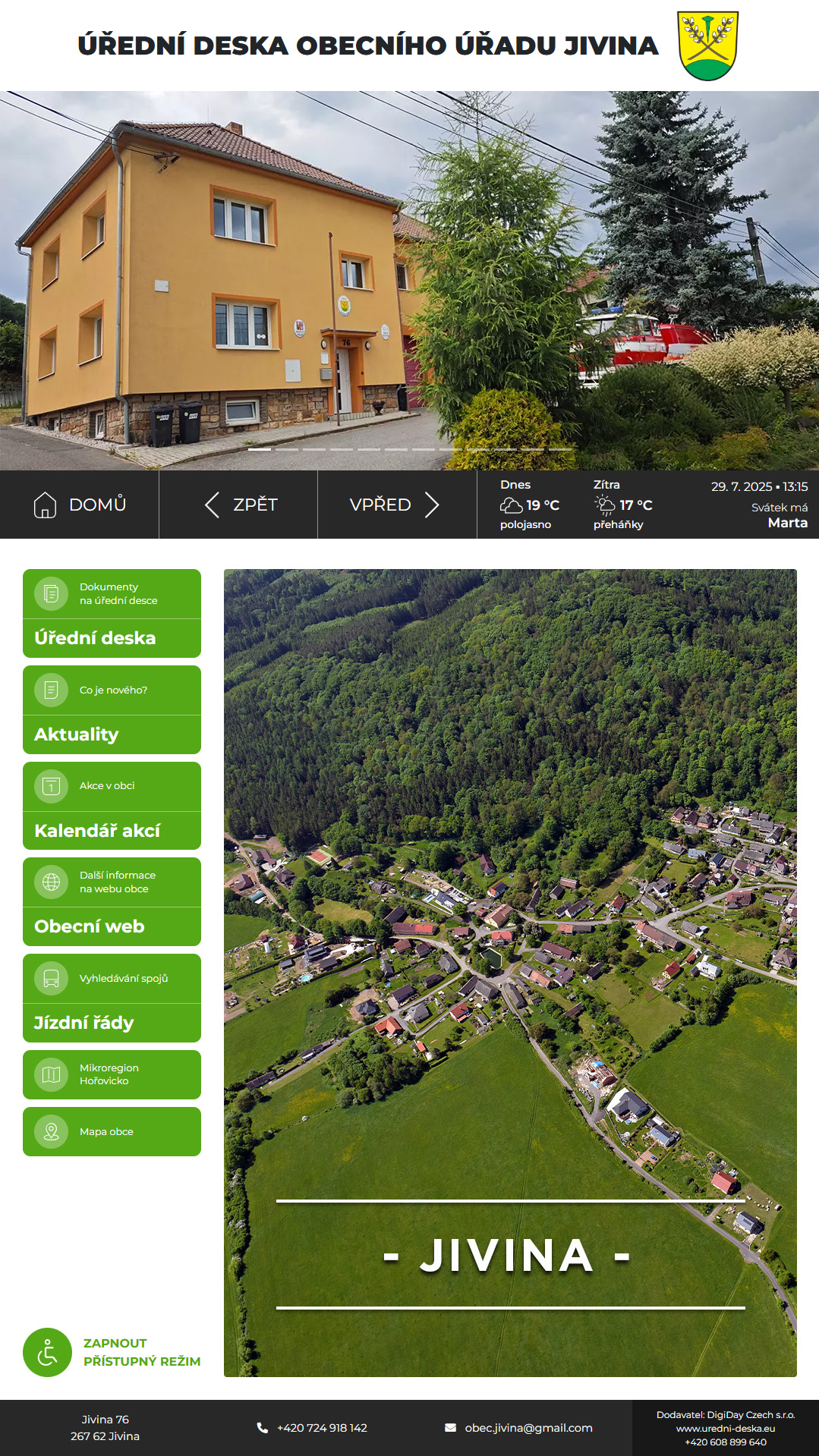
Task: Enable ZAPNOUT PŘÍSTUPNÝ REŽIM accessible mode
Action: [142, 1352]
